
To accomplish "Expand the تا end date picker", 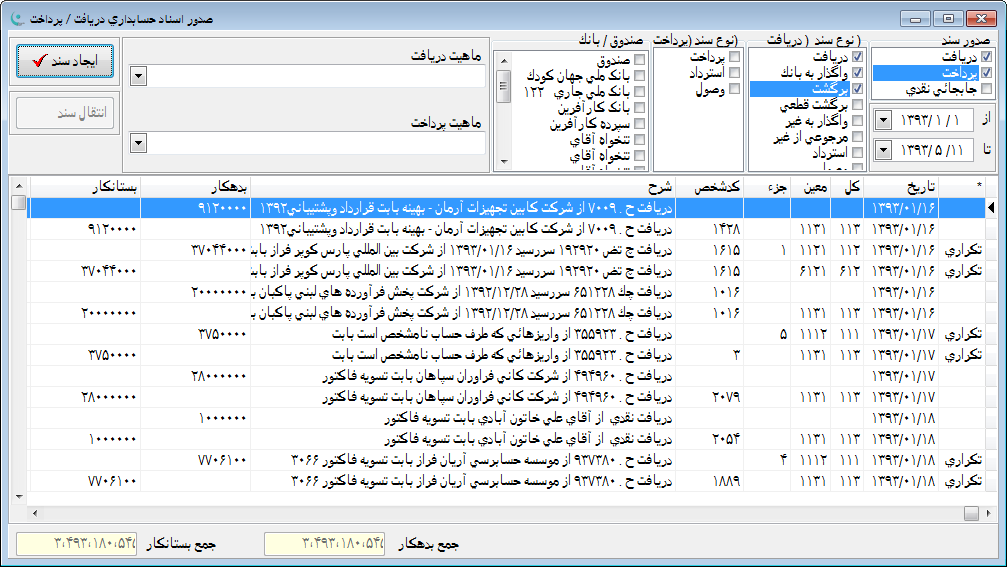I will click(x=883, y=151).
